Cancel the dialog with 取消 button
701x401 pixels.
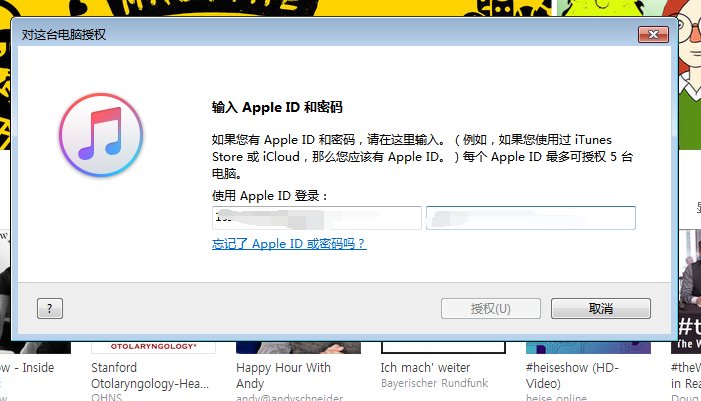point(600,308)
